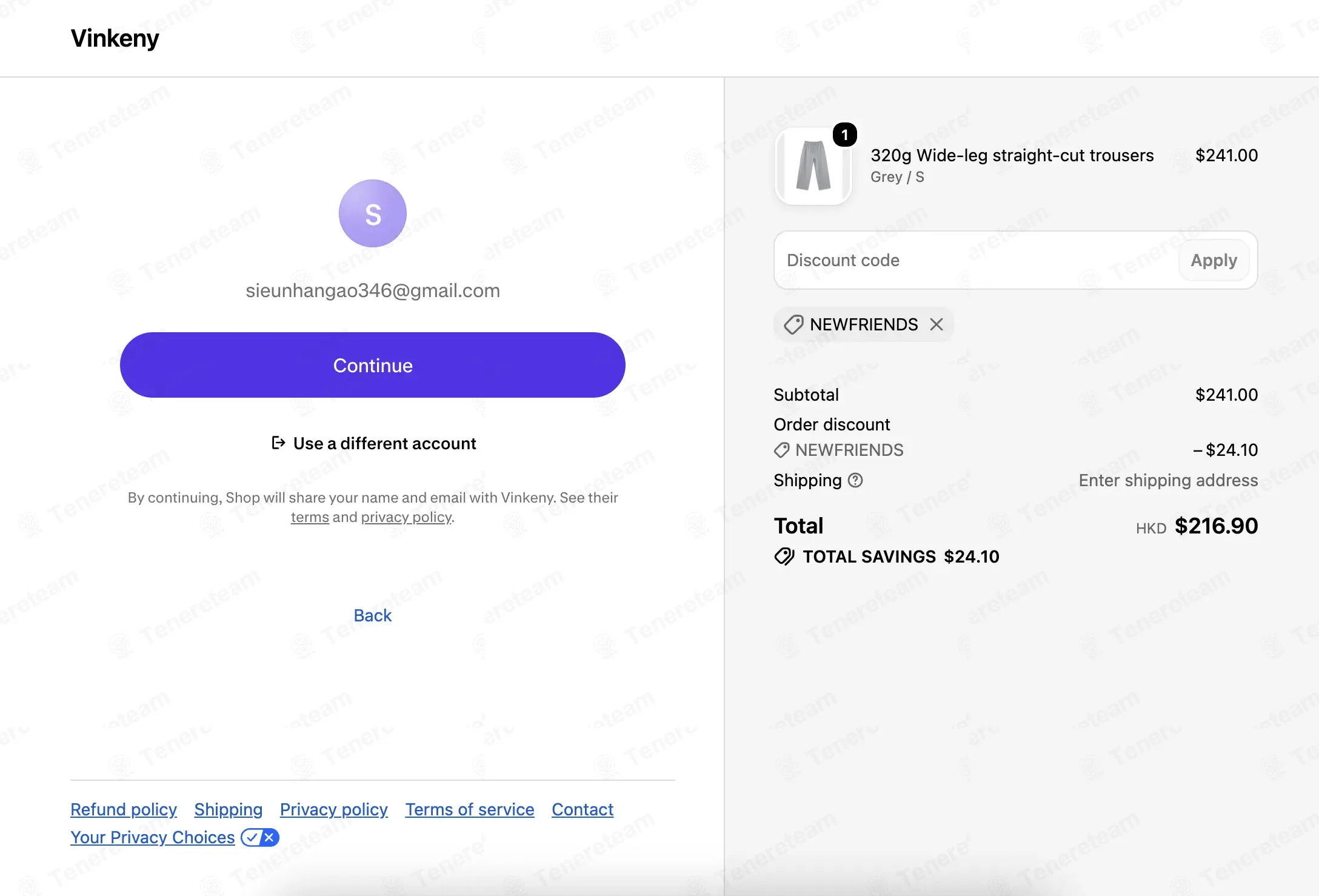
Task: Click the Vinkeny store logo
Action: coord(115,38)
